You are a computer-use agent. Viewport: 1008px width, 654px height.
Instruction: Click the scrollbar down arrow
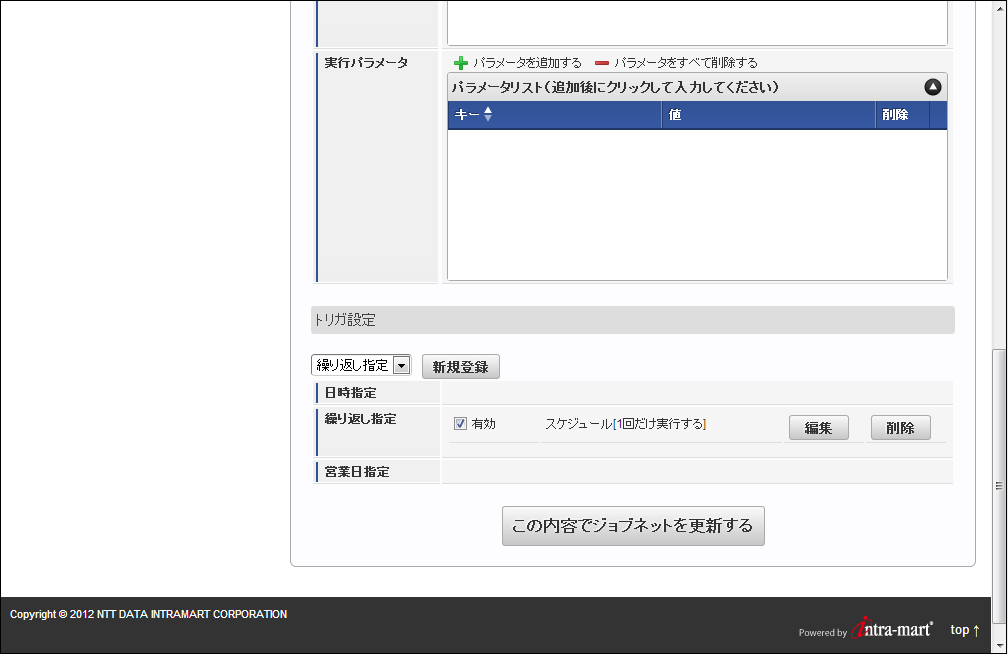[x=999, y=646]
